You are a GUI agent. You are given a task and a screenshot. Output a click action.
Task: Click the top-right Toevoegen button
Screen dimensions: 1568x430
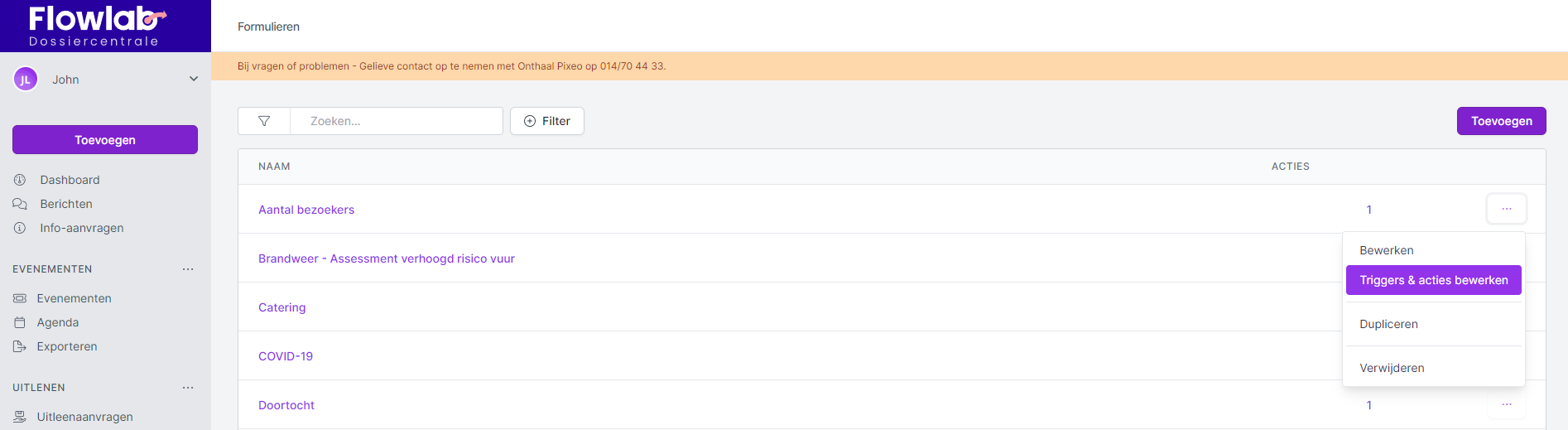(1501, 121)
